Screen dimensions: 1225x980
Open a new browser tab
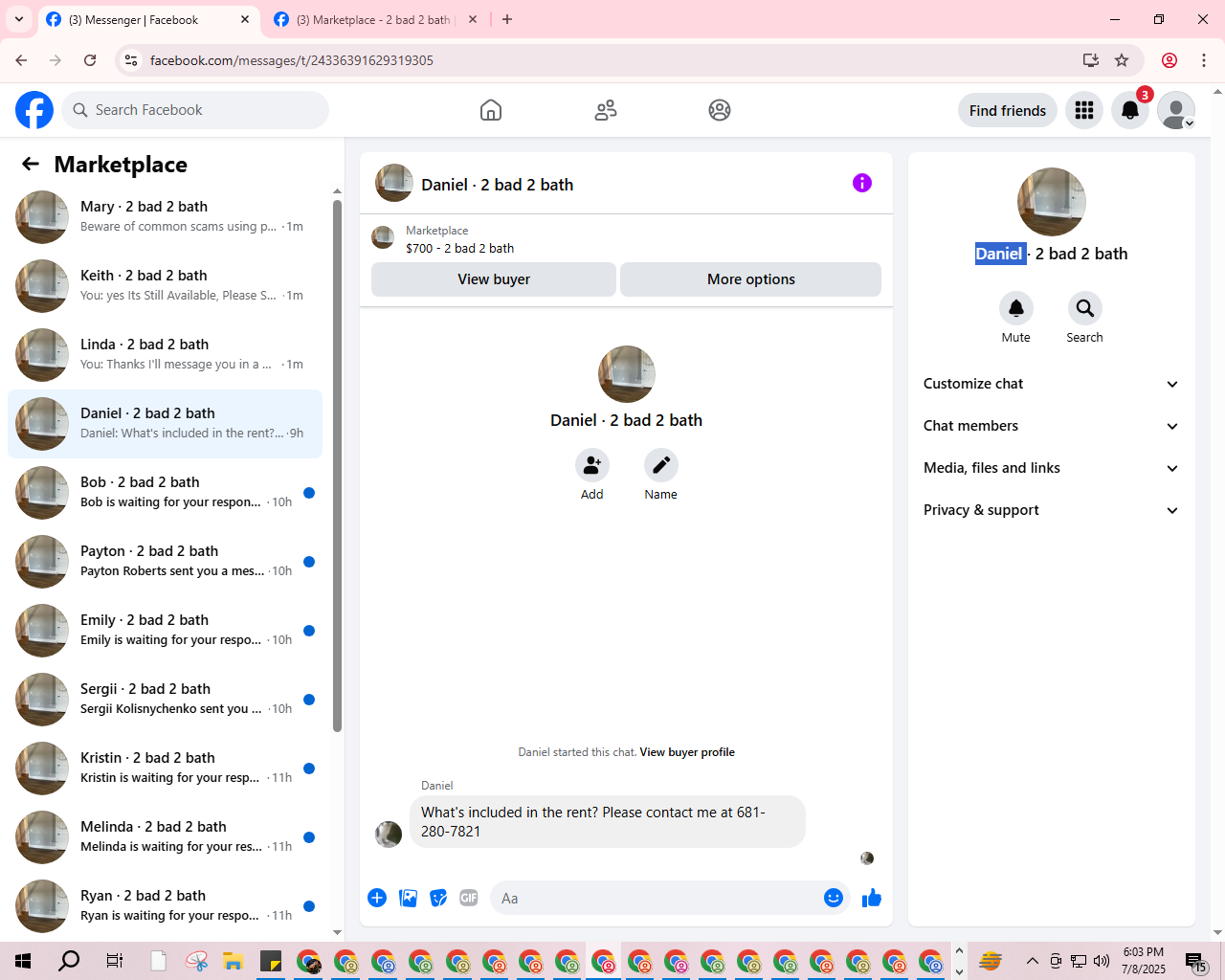coord(507,19)
